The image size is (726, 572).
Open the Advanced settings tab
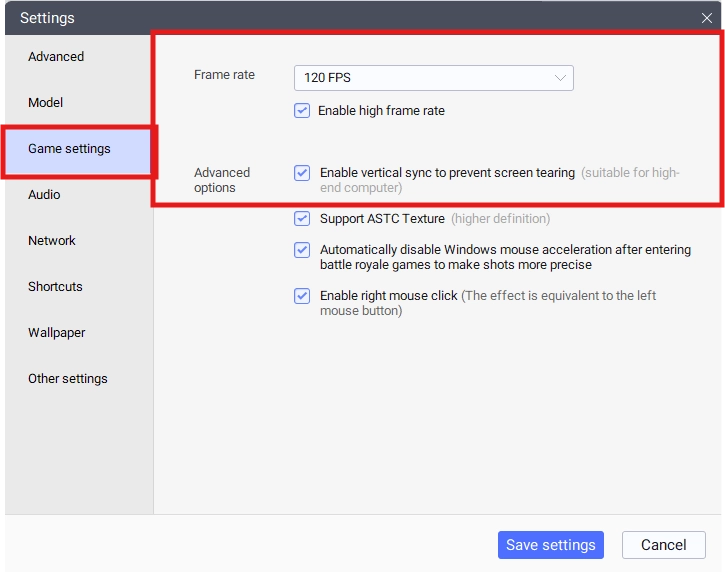(56, 57)
